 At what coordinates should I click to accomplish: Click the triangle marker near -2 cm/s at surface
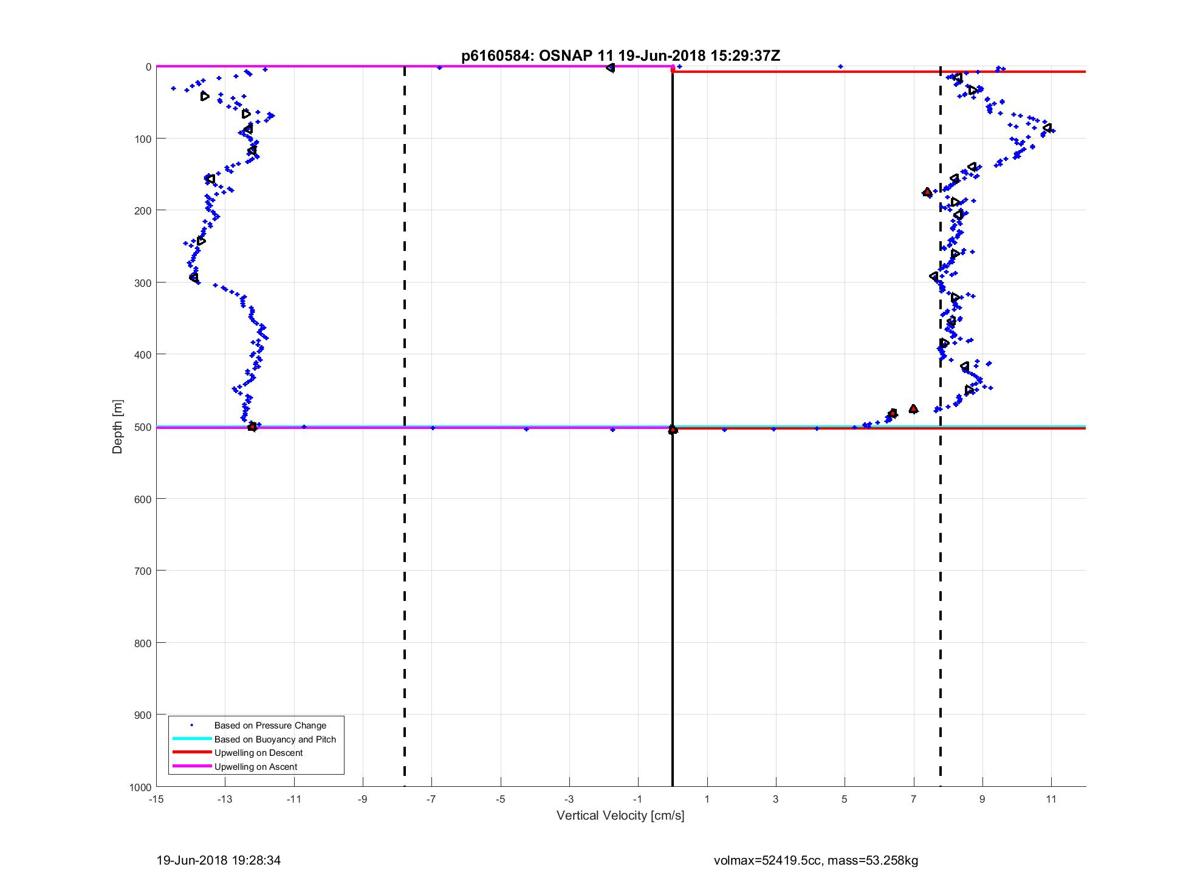pyautogui.click(x=610, y=68)
